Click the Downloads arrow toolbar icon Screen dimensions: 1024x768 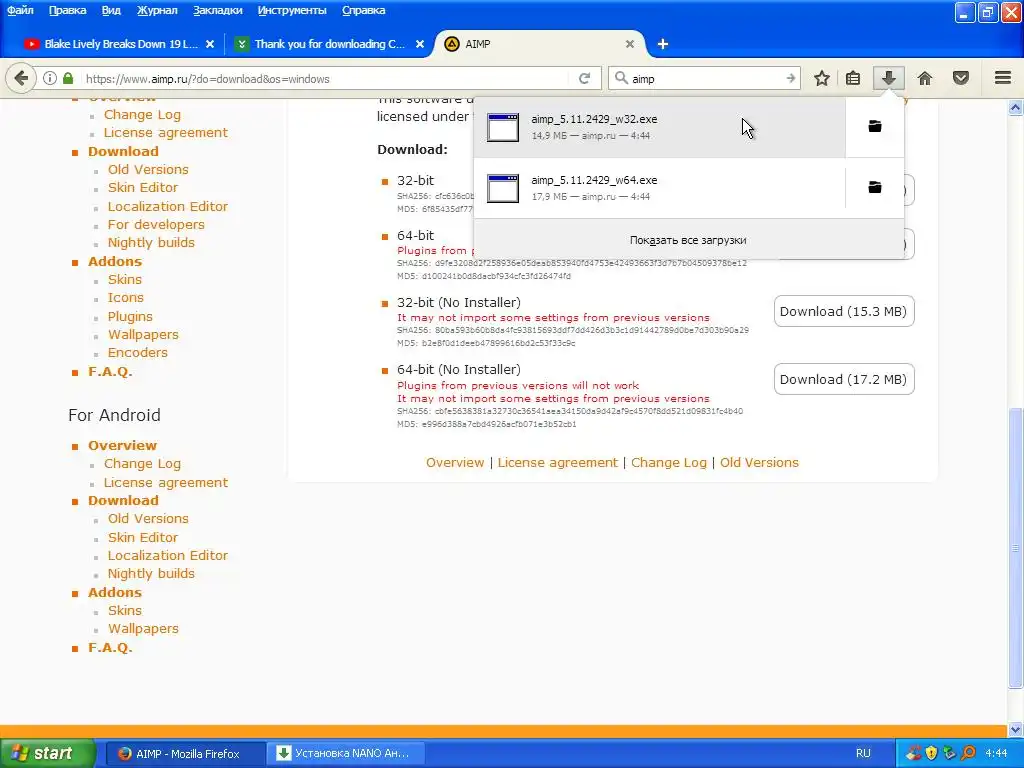pos(888,78)
